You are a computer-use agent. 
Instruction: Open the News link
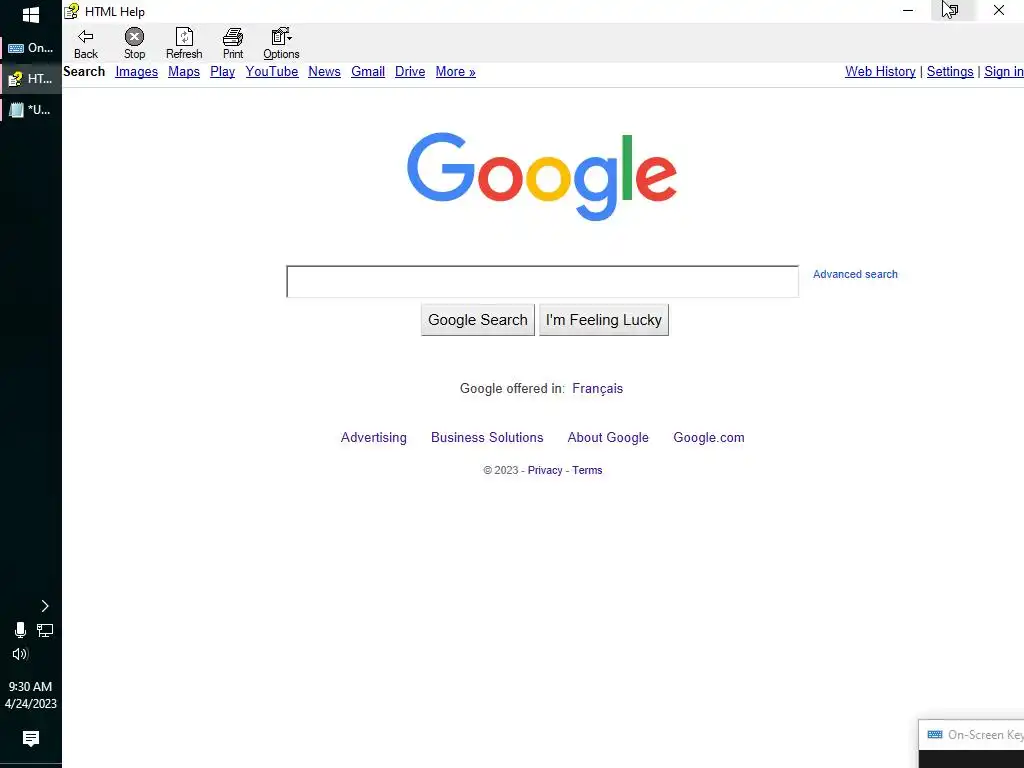(324, 72)
